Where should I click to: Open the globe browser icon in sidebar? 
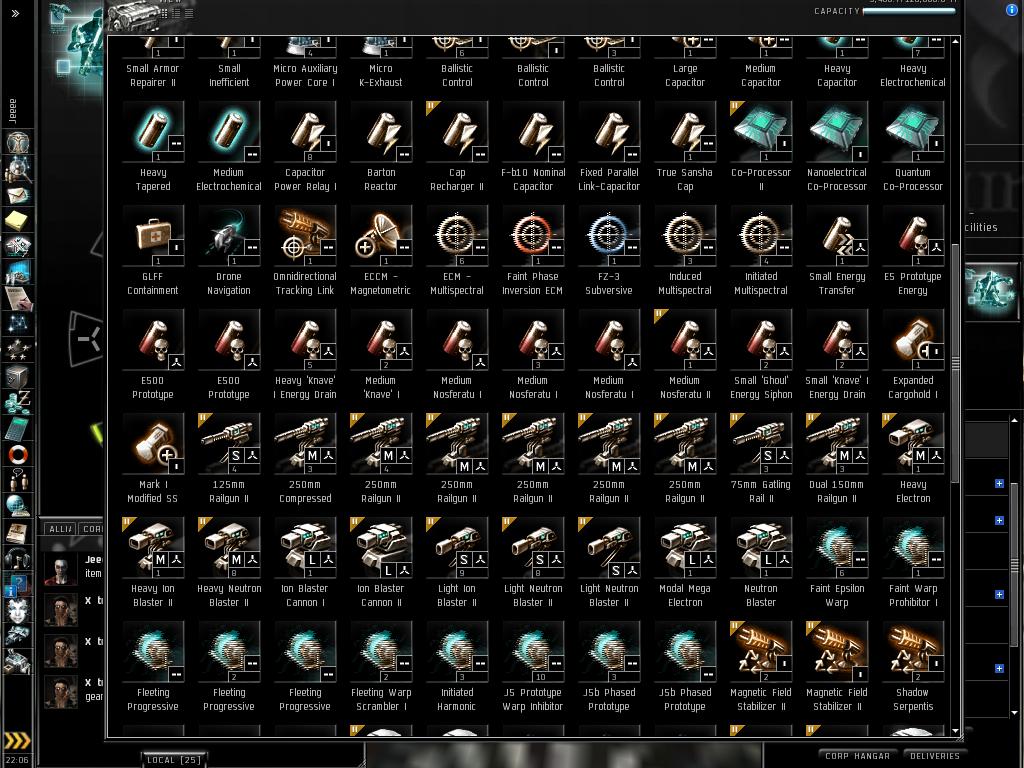(x=17, y=506)
